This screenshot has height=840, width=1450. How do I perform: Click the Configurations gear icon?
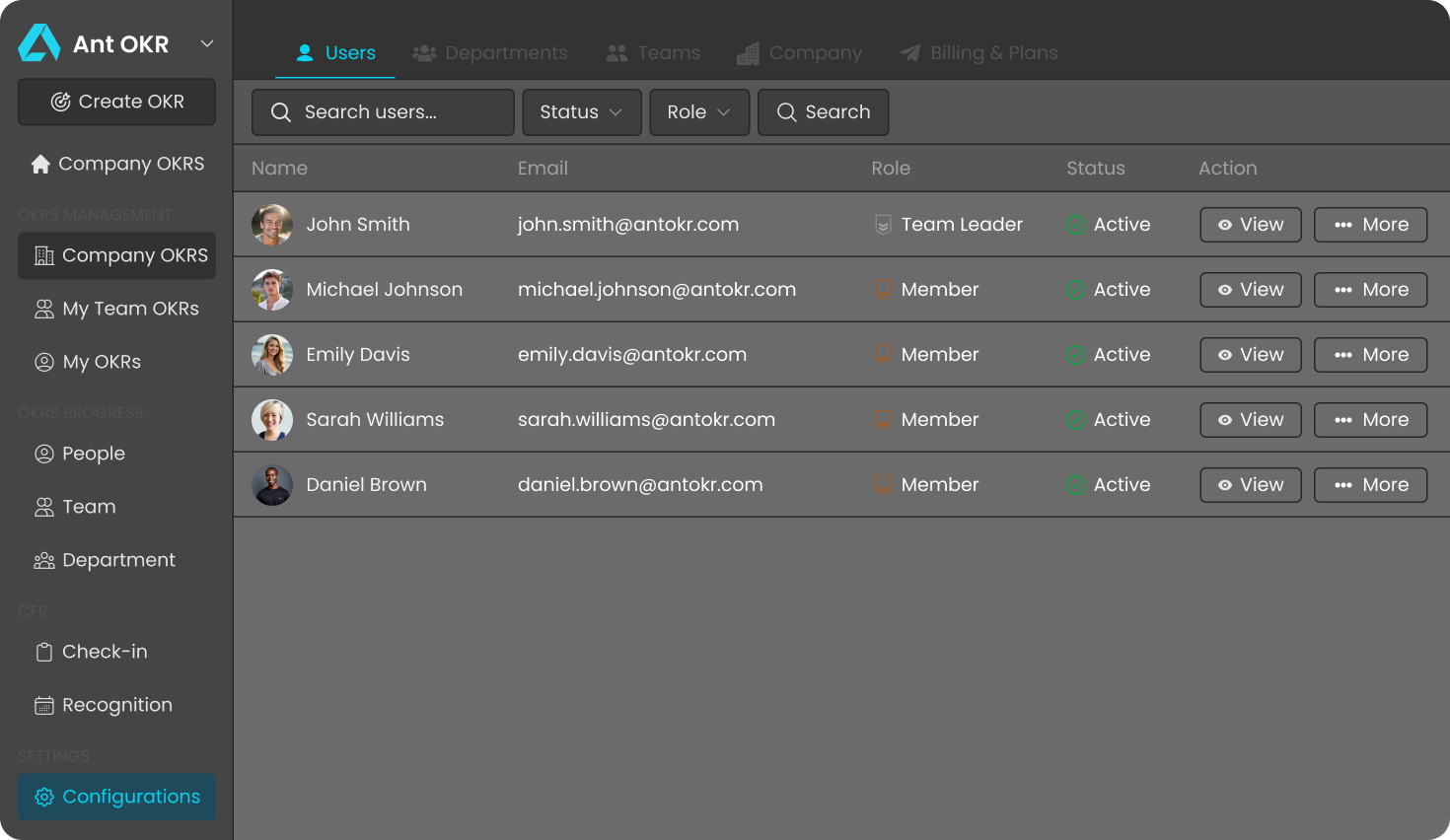click(43, 797)
